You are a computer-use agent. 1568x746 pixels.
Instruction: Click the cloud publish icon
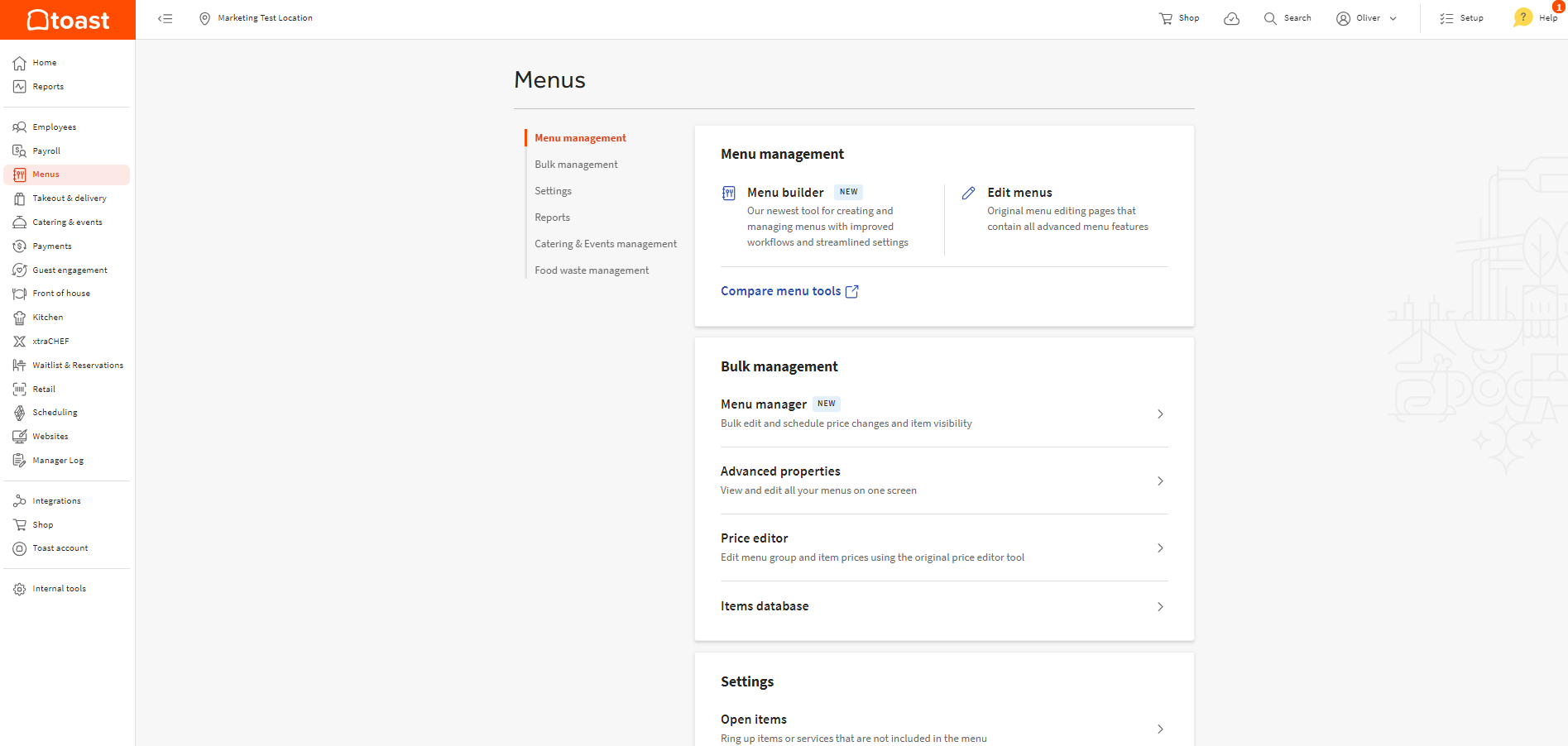point(1231,18)
